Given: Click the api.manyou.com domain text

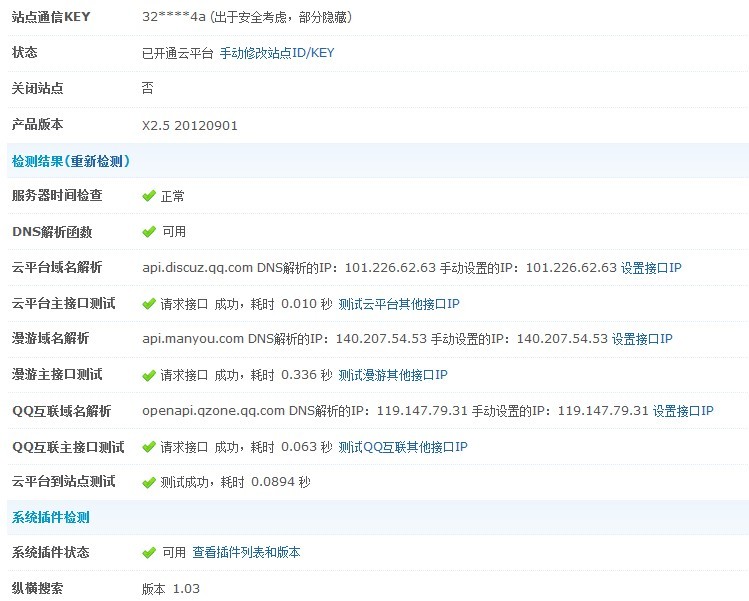Looking at the screenshot, I should (193, 339).
